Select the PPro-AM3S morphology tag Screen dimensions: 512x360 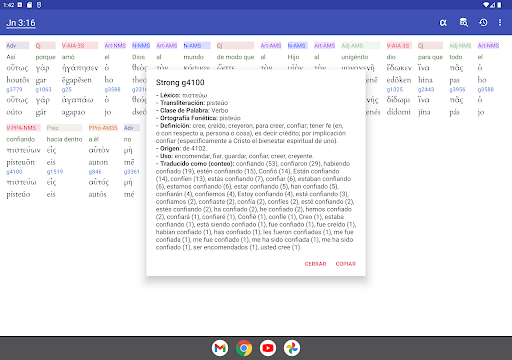103,128
